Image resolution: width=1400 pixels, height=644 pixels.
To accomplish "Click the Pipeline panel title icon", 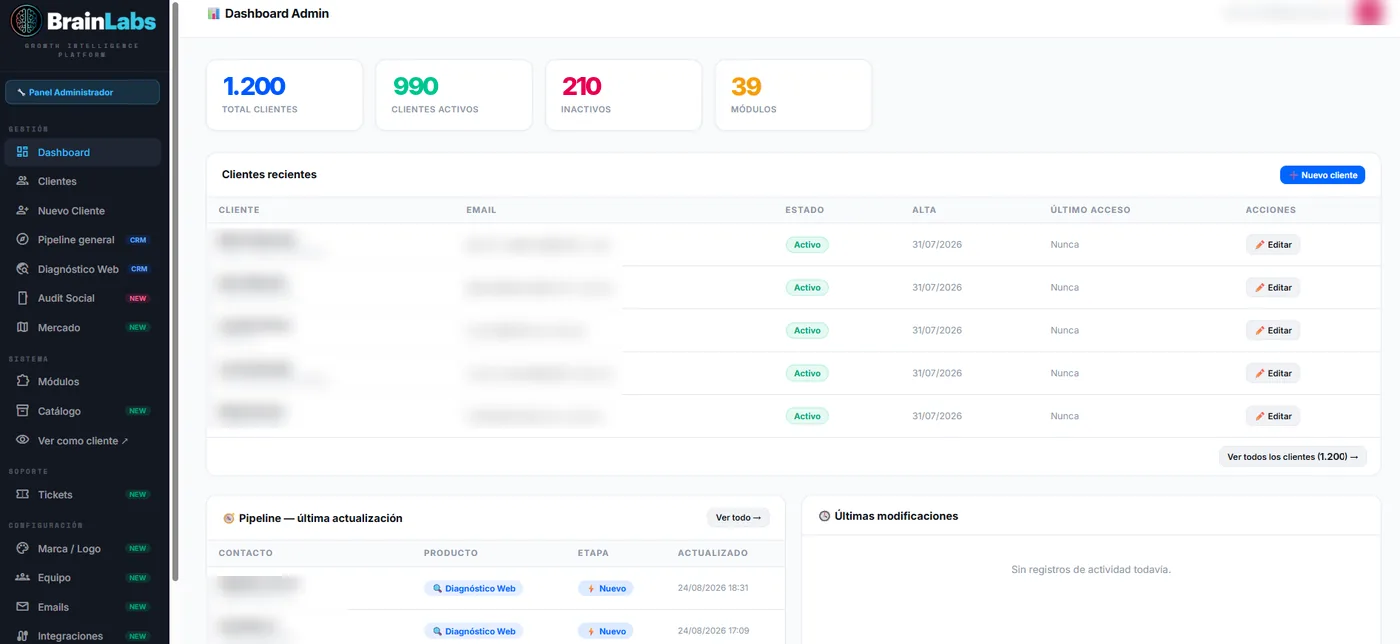I will [x=228, y=518].
